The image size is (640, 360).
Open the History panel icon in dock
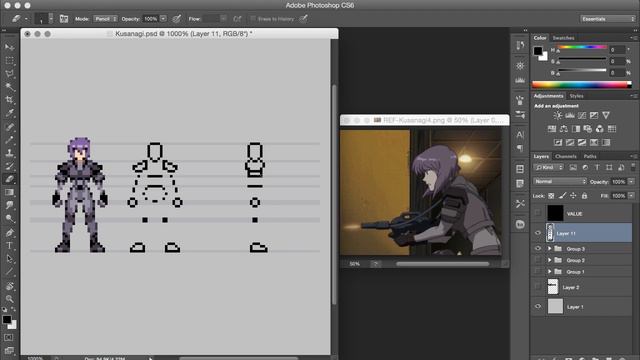click(x=520, y=45)
